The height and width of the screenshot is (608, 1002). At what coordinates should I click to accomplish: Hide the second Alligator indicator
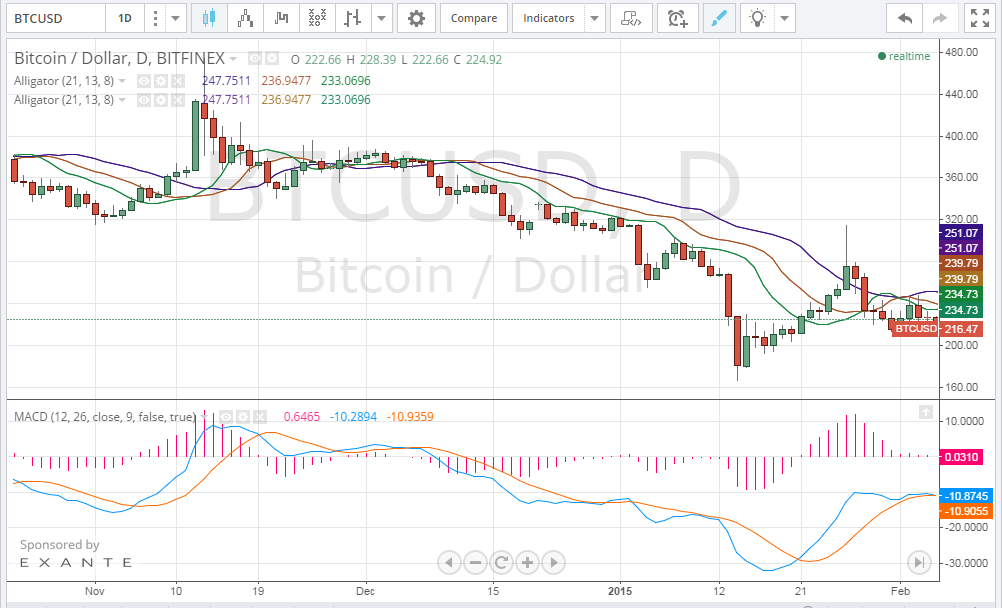[144, 99]
